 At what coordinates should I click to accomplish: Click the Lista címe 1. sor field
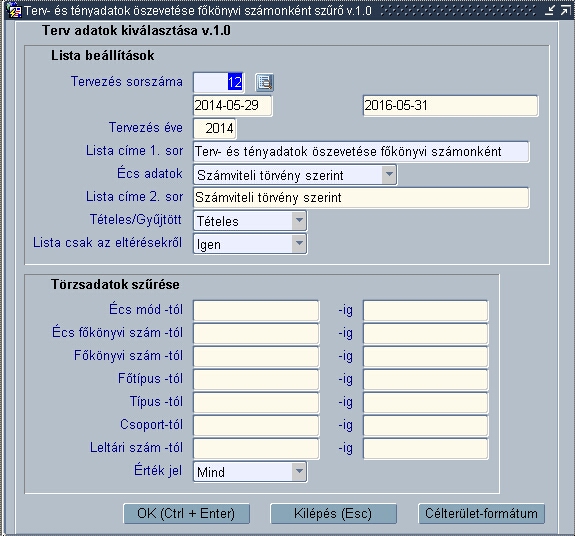coord(361,151)
